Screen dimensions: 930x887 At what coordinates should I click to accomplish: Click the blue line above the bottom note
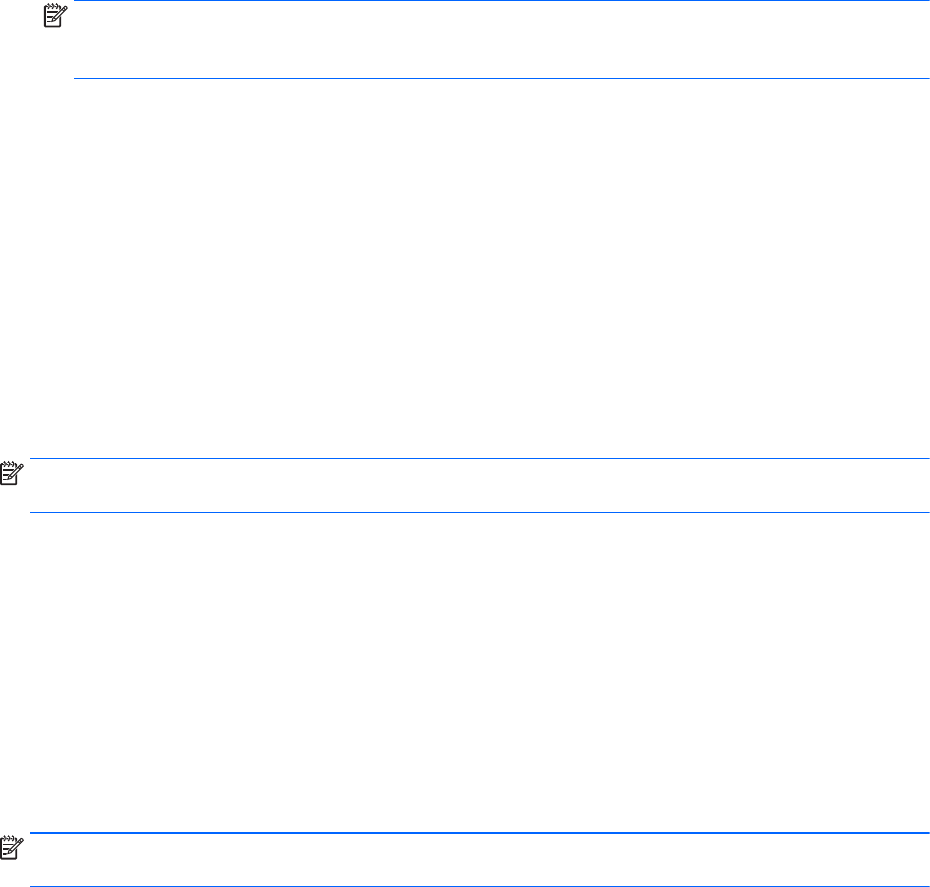[479, 833]
